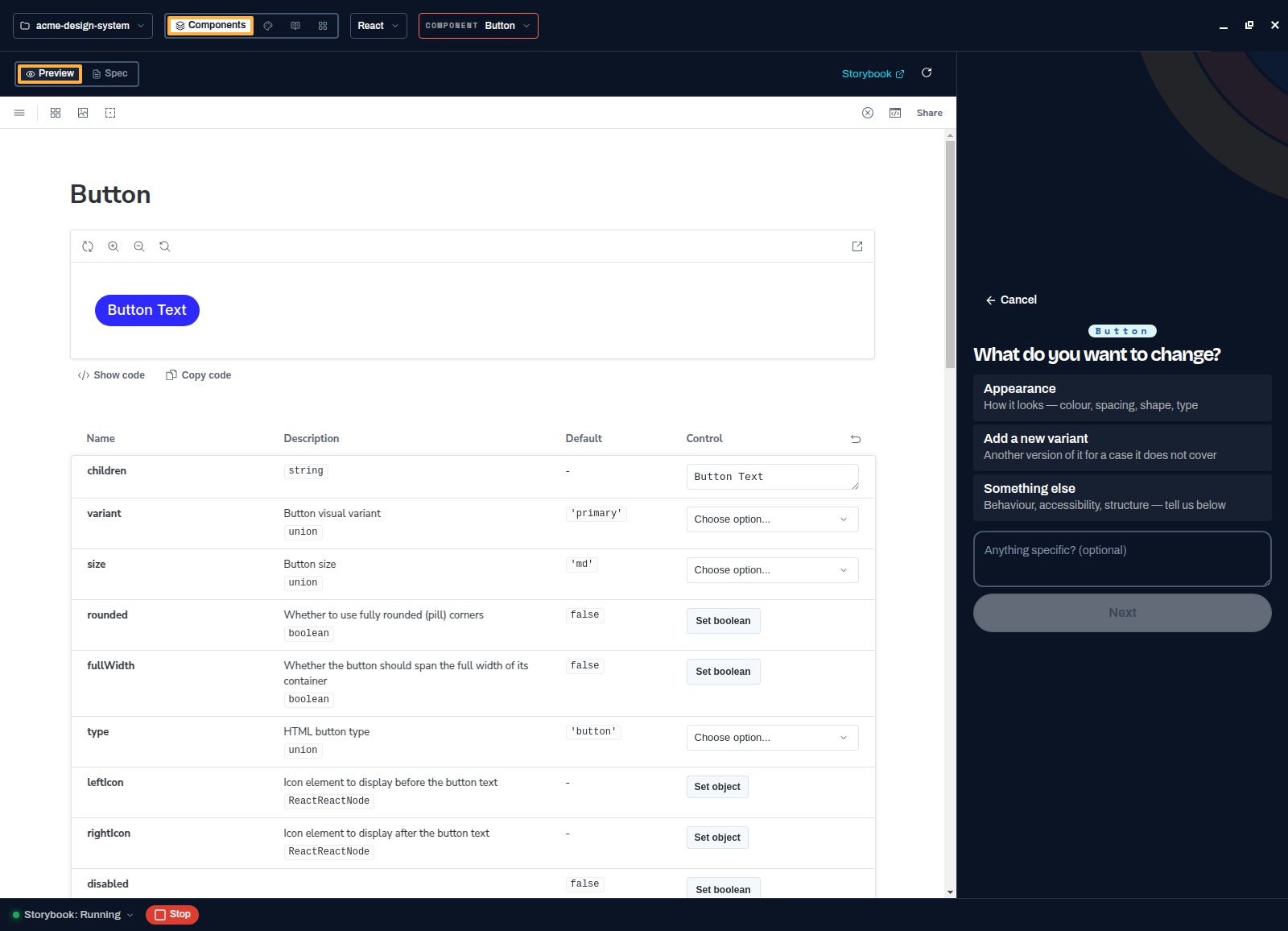Viewport: 1288px width, 931px height.
Task: Choose the Add a new variant option
Action: (x=1122, y=447)
